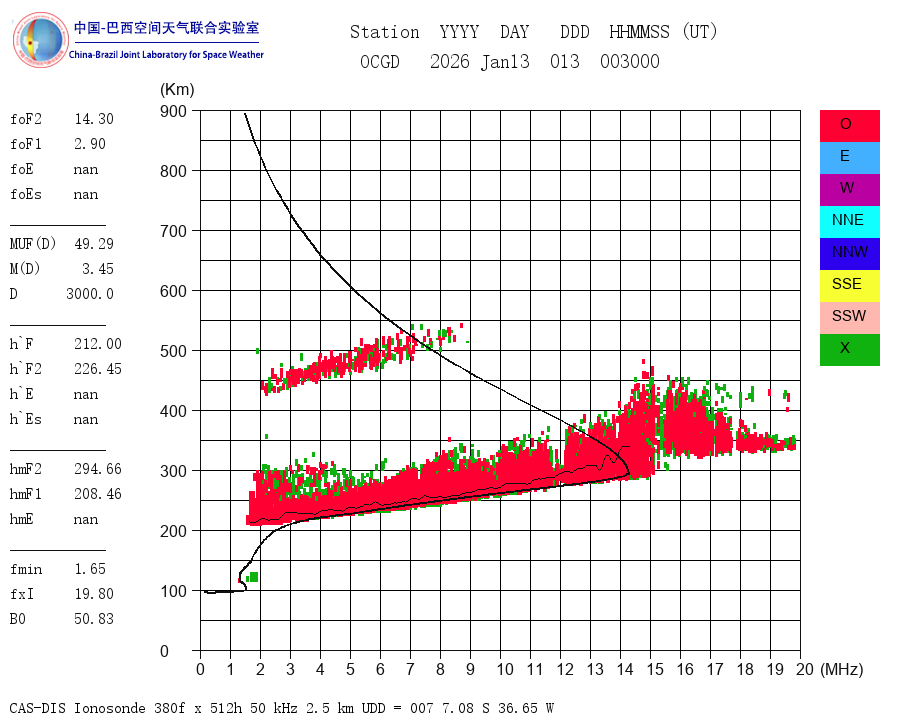Click the green X legend swatch
Image resolution: width=900 pixels, height=720 pixels.
[x=849, y=350]
